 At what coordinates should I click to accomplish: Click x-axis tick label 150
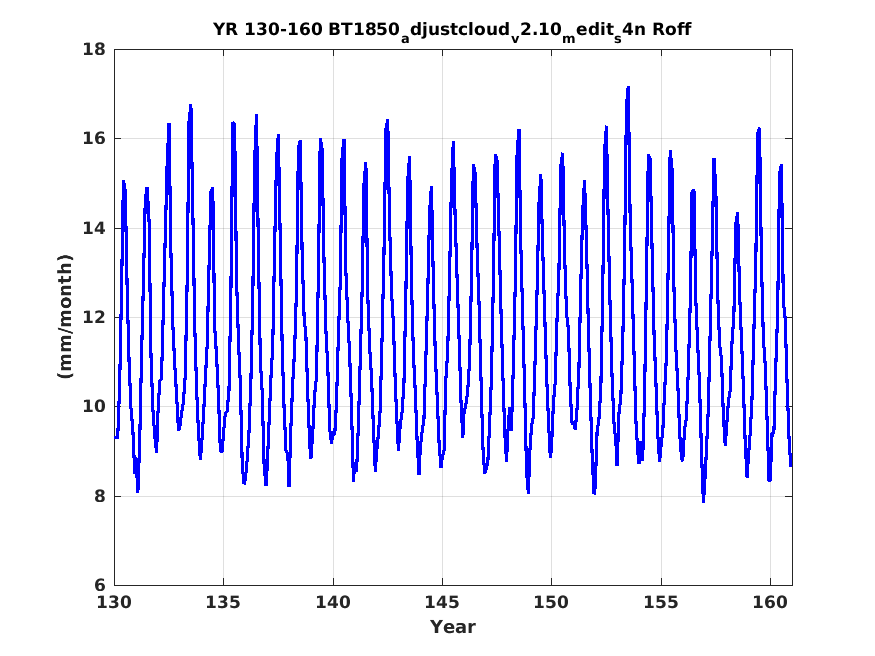pyautogui.click(x=551, y=603)
